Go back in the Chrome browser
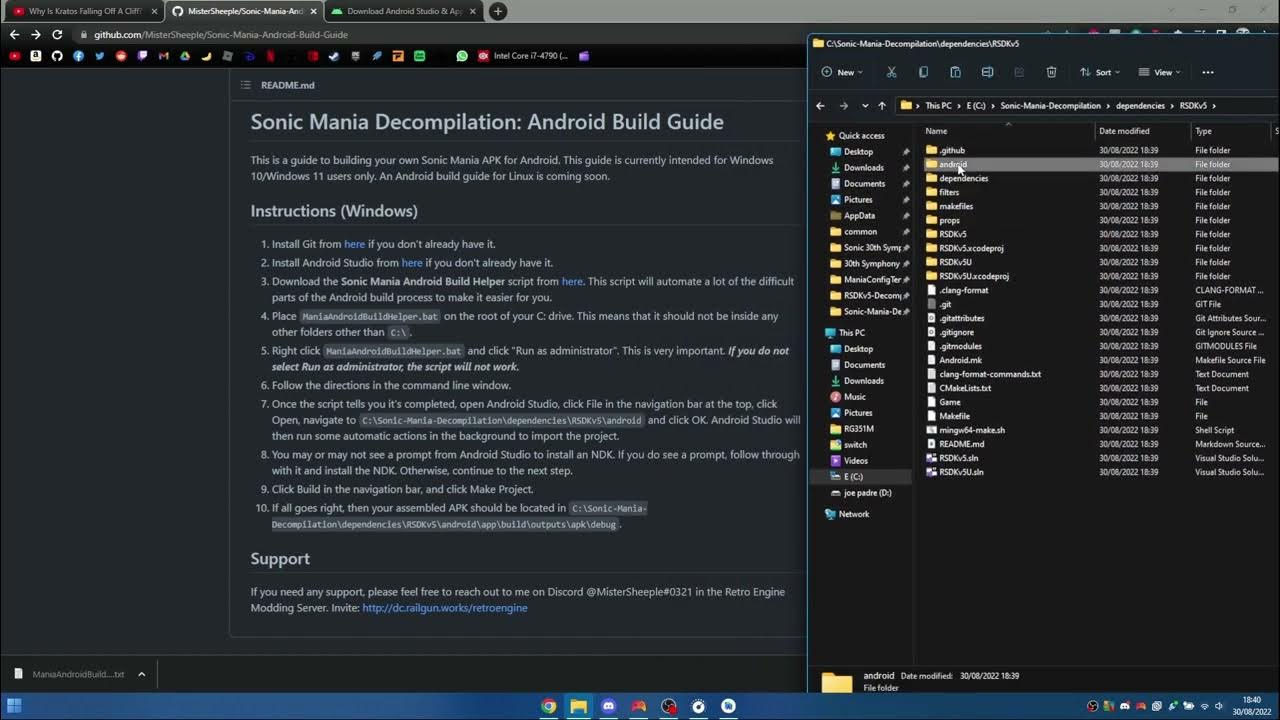The height and width of the screenshot is (720, 1280). click(x=14, y=34)
